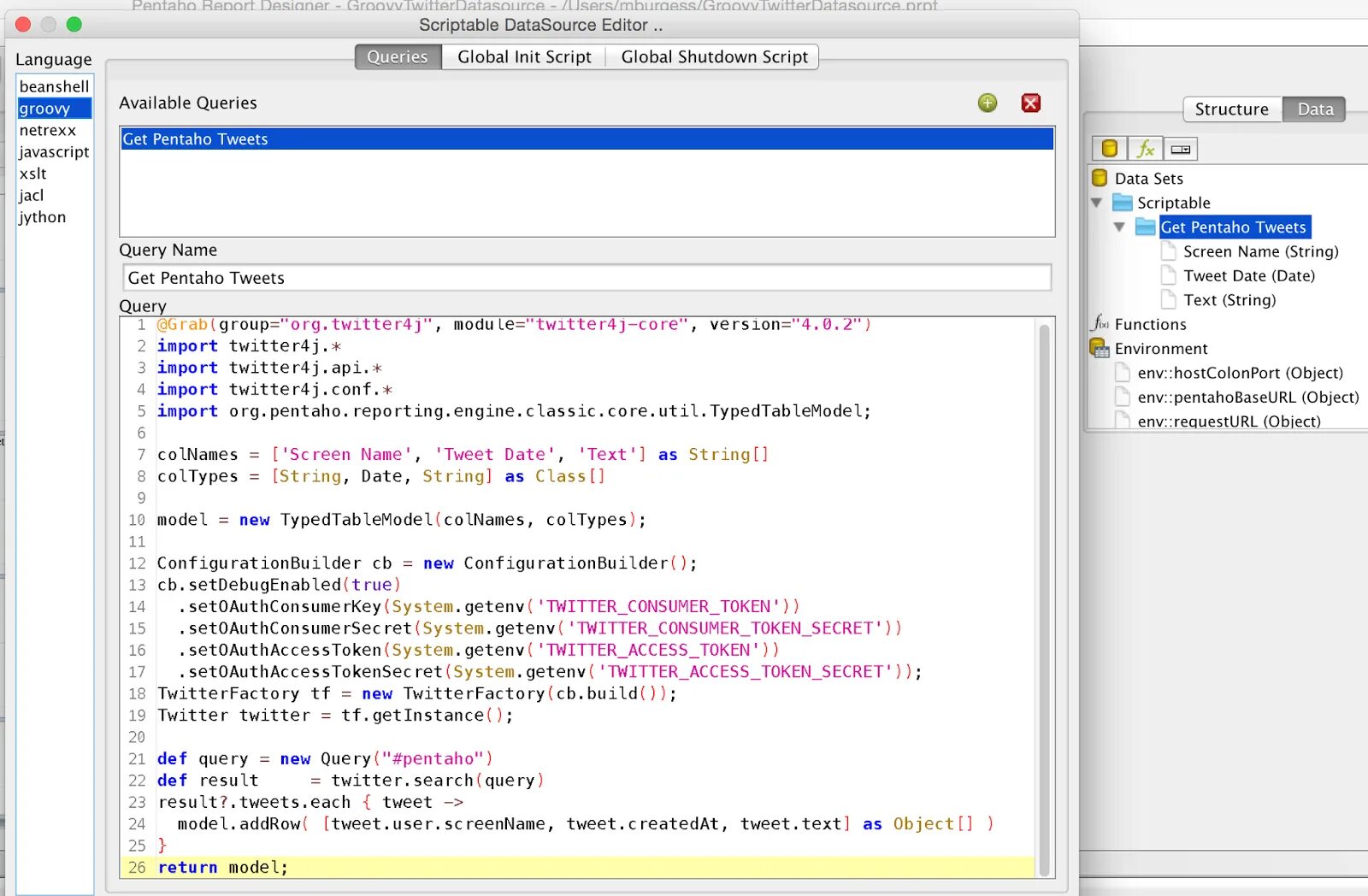
Task: Click the file icon beside Text (String)
Action: point(1169,299)
